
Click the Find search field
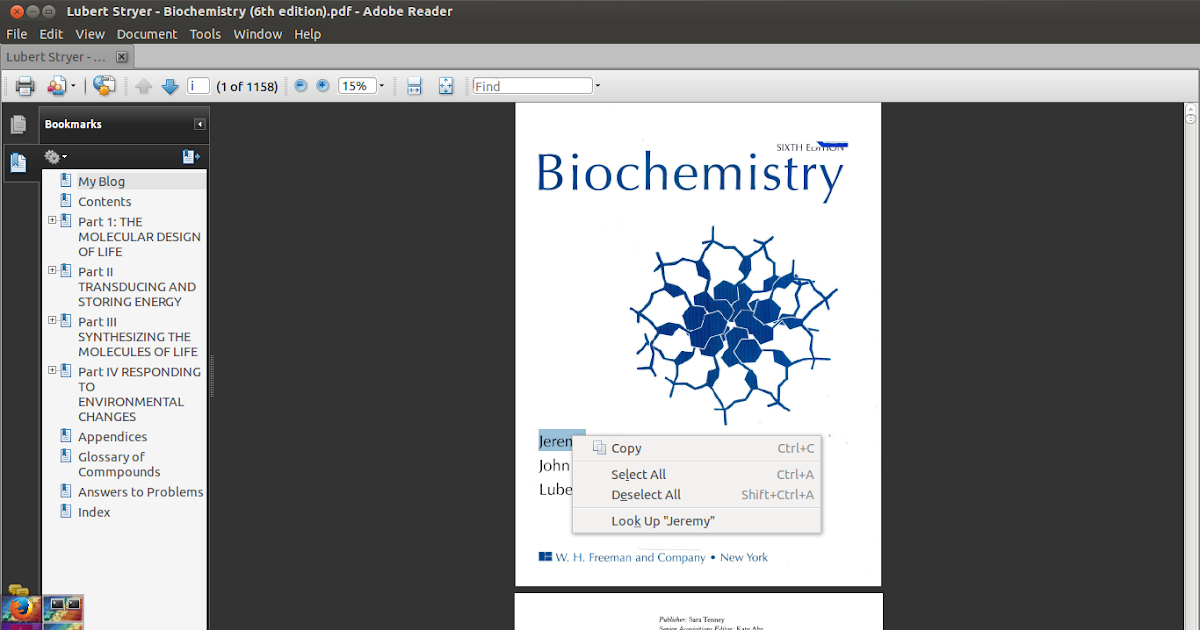[532, 86]
